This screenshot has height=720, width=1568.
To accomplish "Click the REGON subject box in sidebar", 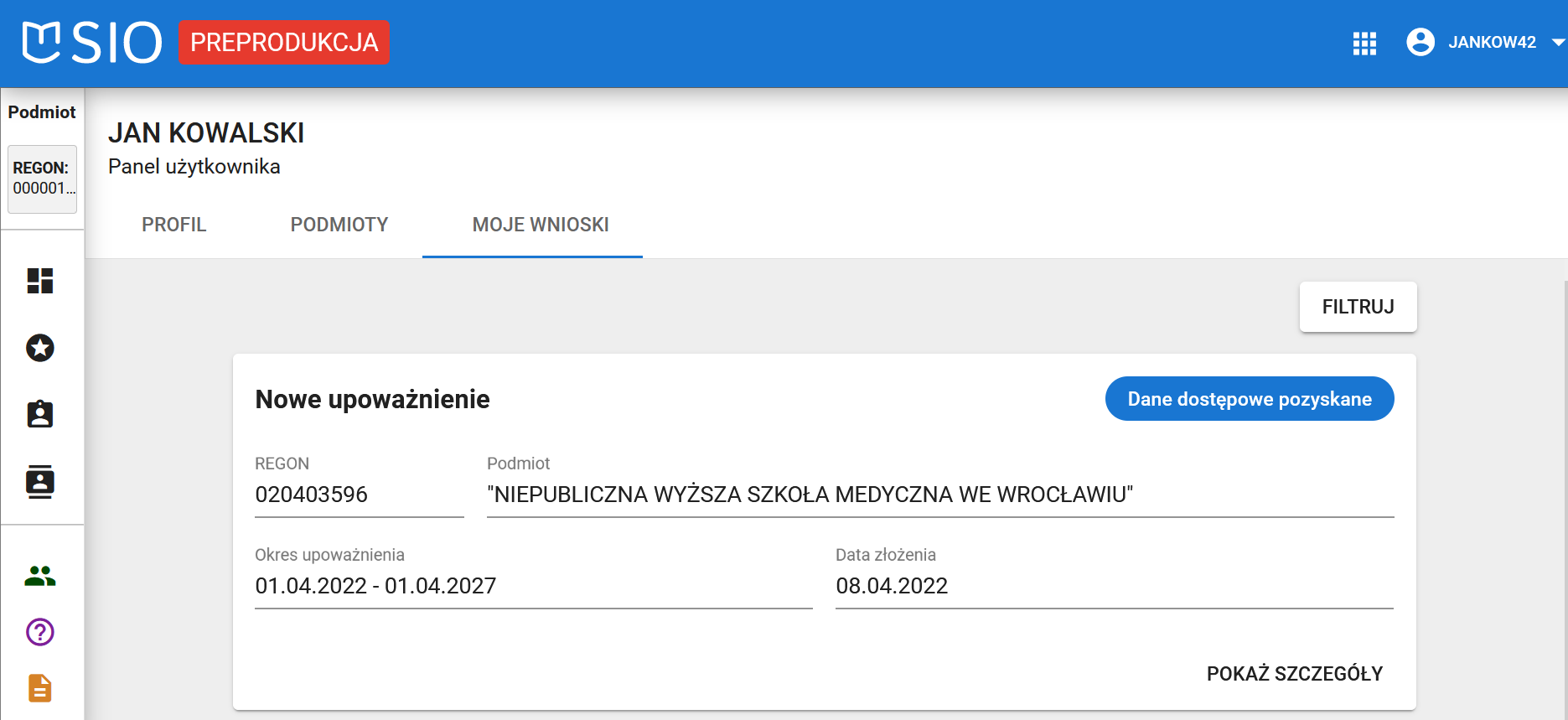I will (42, 179).
